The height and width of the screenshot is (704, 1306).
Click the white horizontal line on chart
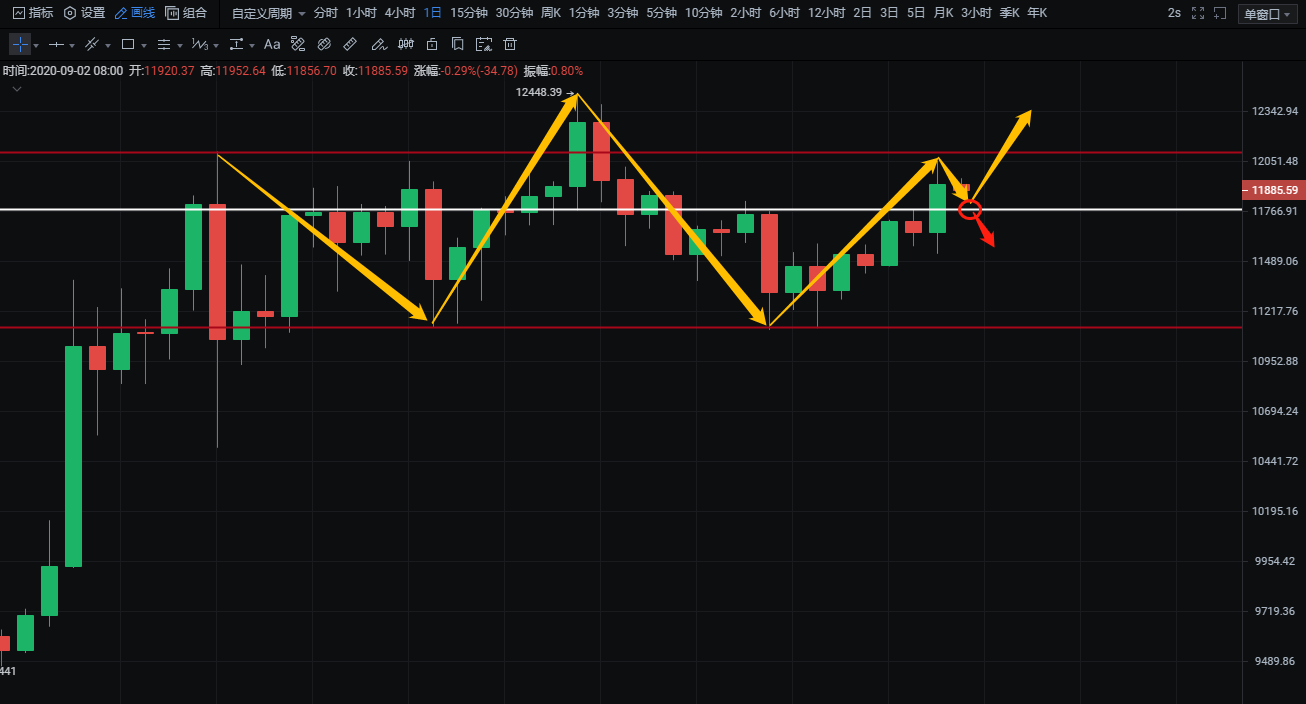pyautogui.click(x=600, y=210)
